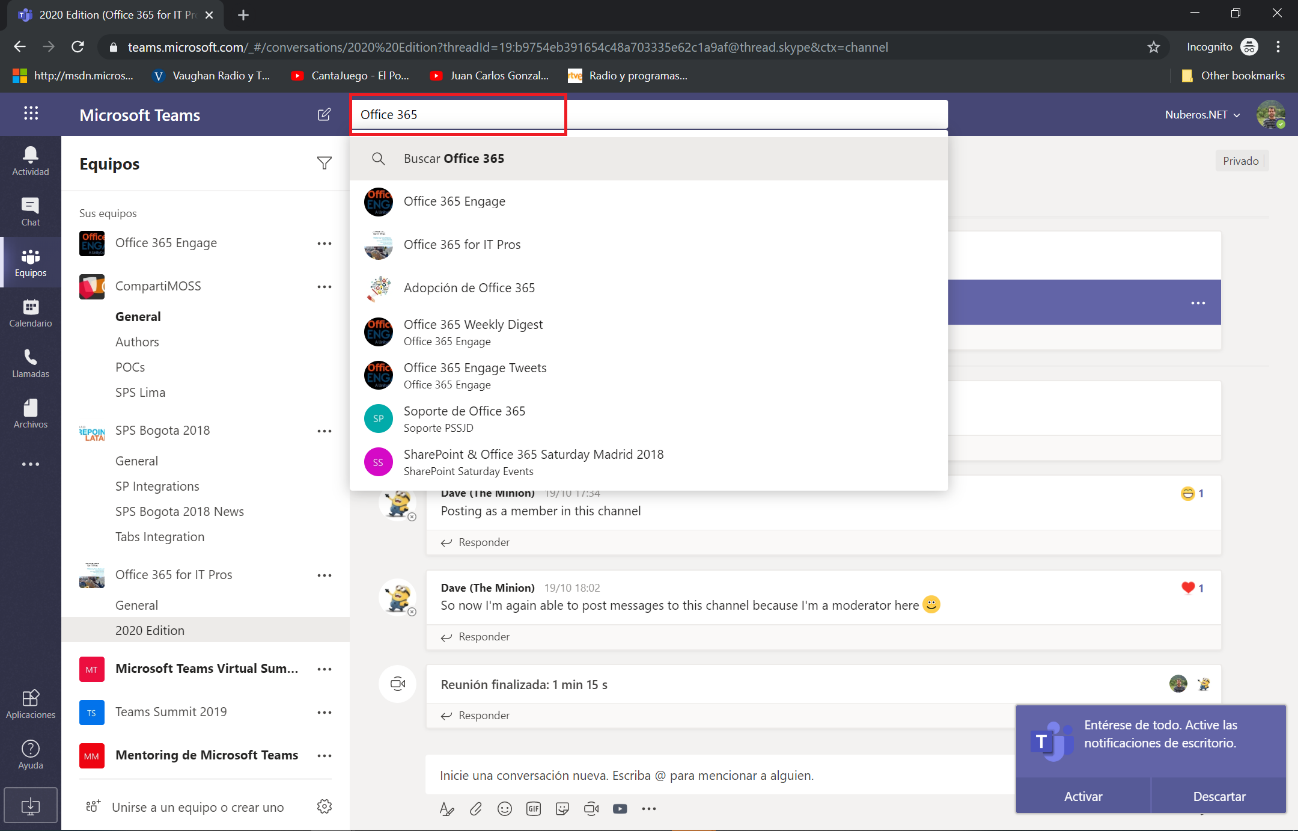
Task: Expand options for Office 365 Engage team
Action: pos(324,243)
